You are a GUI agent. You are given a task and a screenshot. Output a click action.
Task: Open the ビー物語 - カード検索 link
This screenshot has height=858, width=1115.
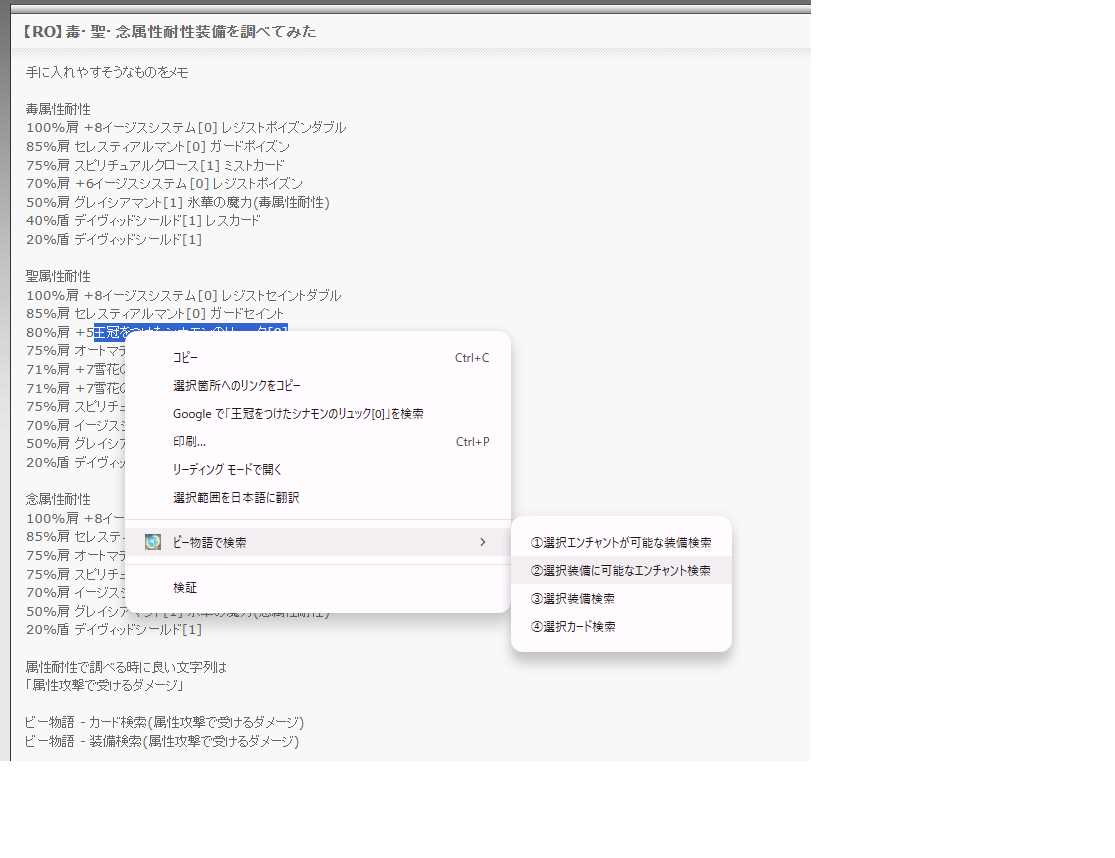(x=164, y=722)
